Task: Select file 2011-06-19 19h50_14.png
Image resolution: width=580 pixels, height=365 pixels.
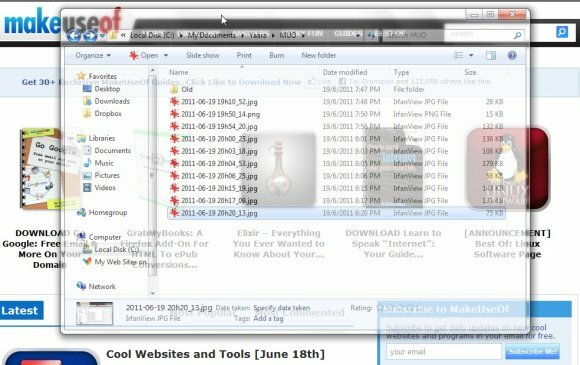Action: click(220, 114)
